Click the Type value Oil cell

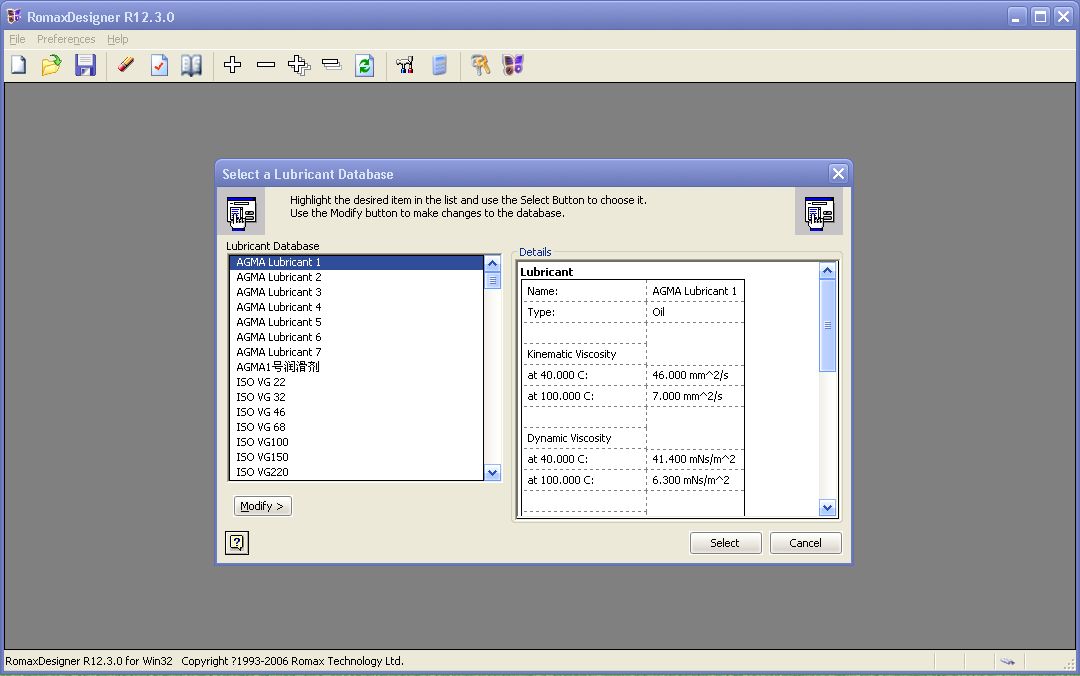[x=695, y=312]
